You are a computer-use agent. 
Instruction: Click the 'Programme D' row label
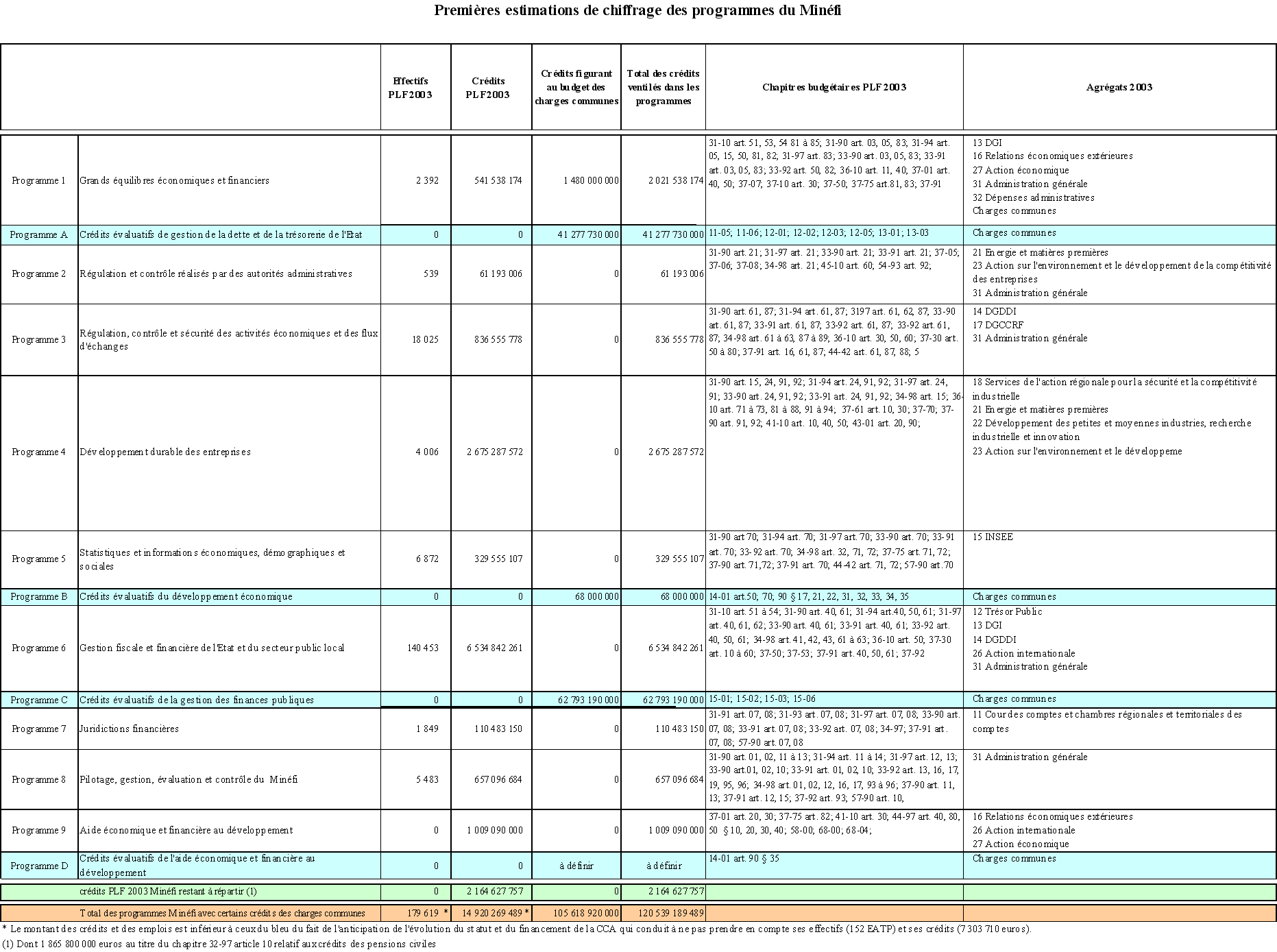39,866
